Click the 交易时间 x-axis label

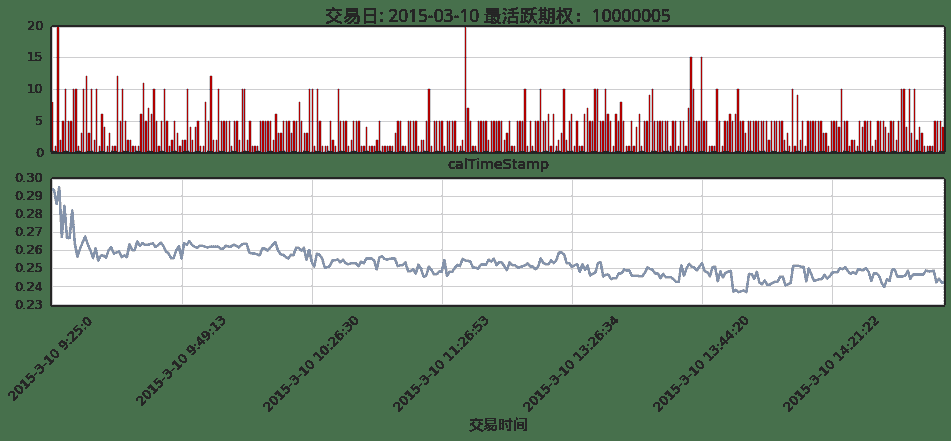(x=497, y=424)
